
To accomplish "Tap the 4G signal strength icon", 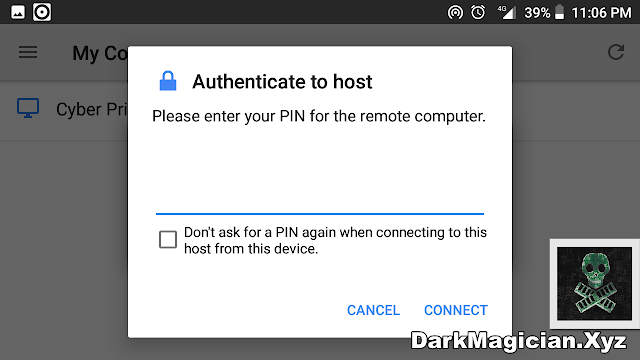I will 507,12.
